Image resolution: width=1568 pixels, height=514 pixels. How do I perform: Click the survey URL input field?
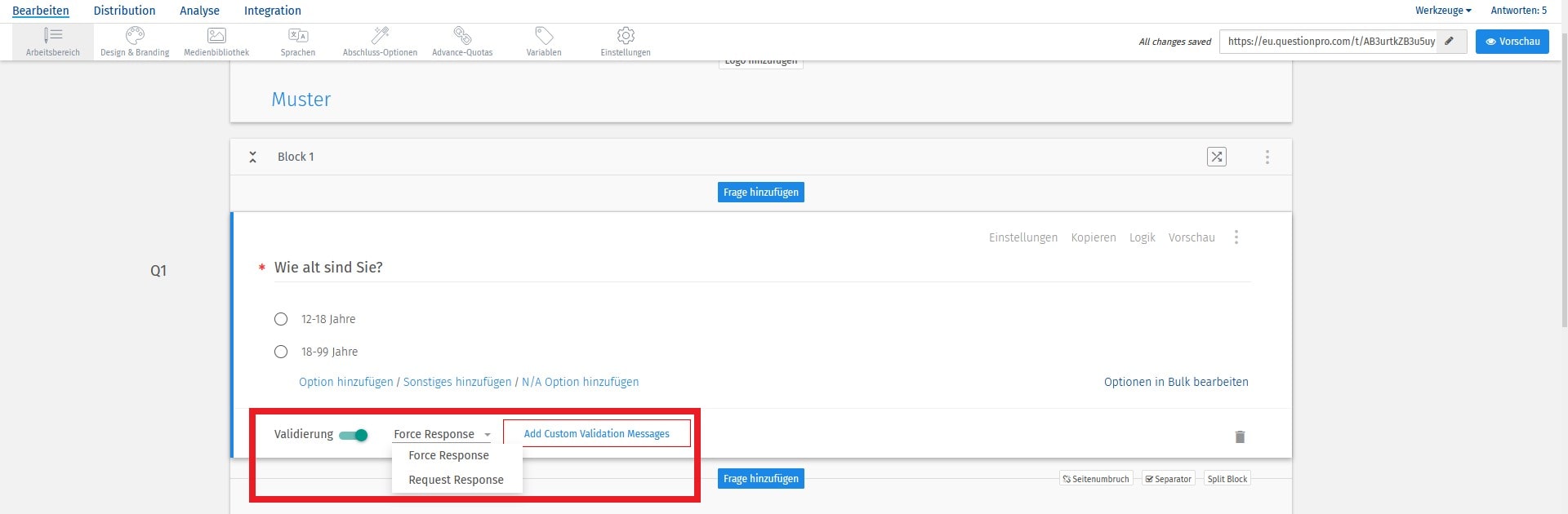click(1329, 41)
